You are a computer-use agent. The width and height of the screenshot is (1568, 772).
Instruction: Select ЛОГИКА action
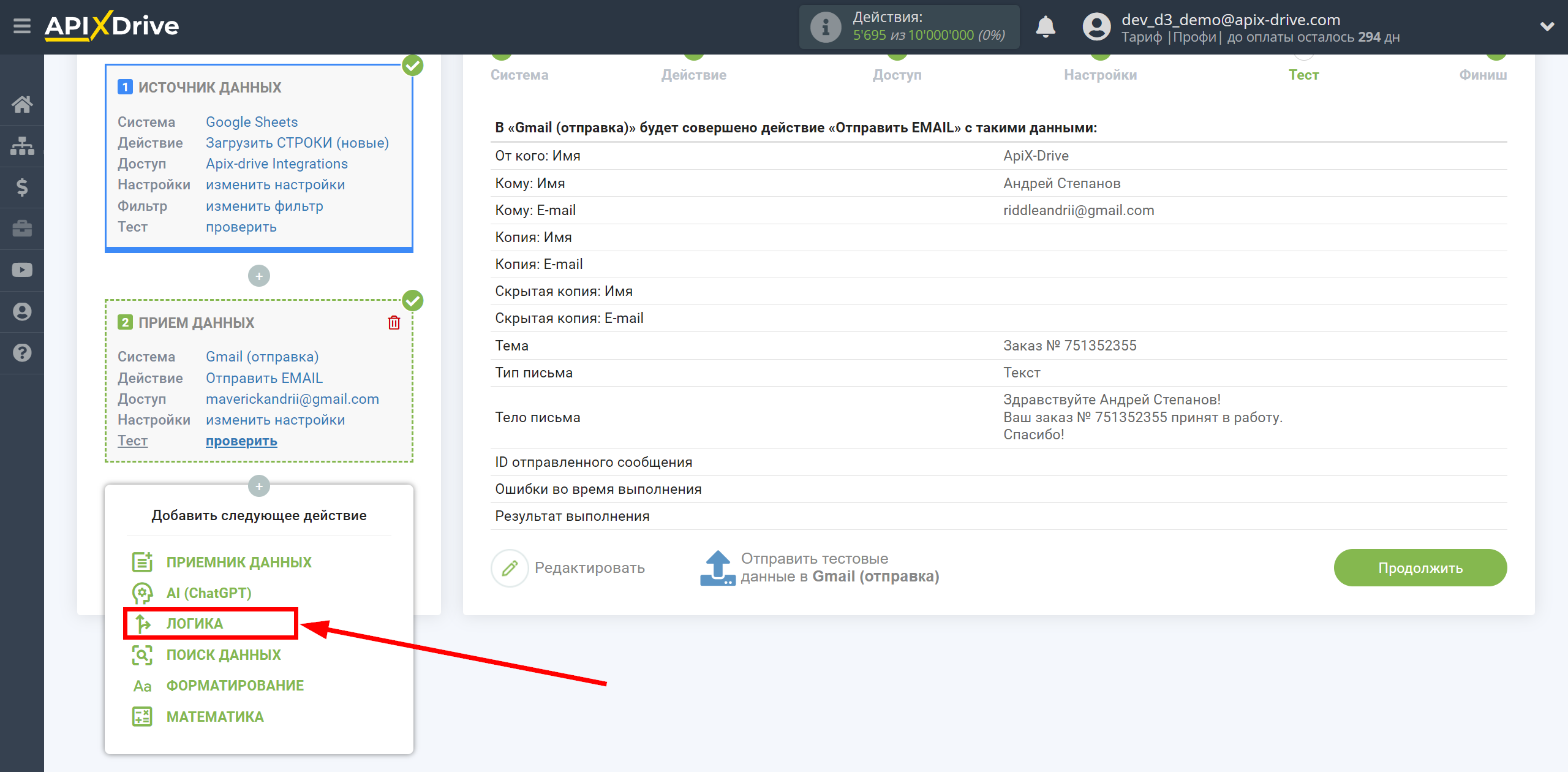195,624
